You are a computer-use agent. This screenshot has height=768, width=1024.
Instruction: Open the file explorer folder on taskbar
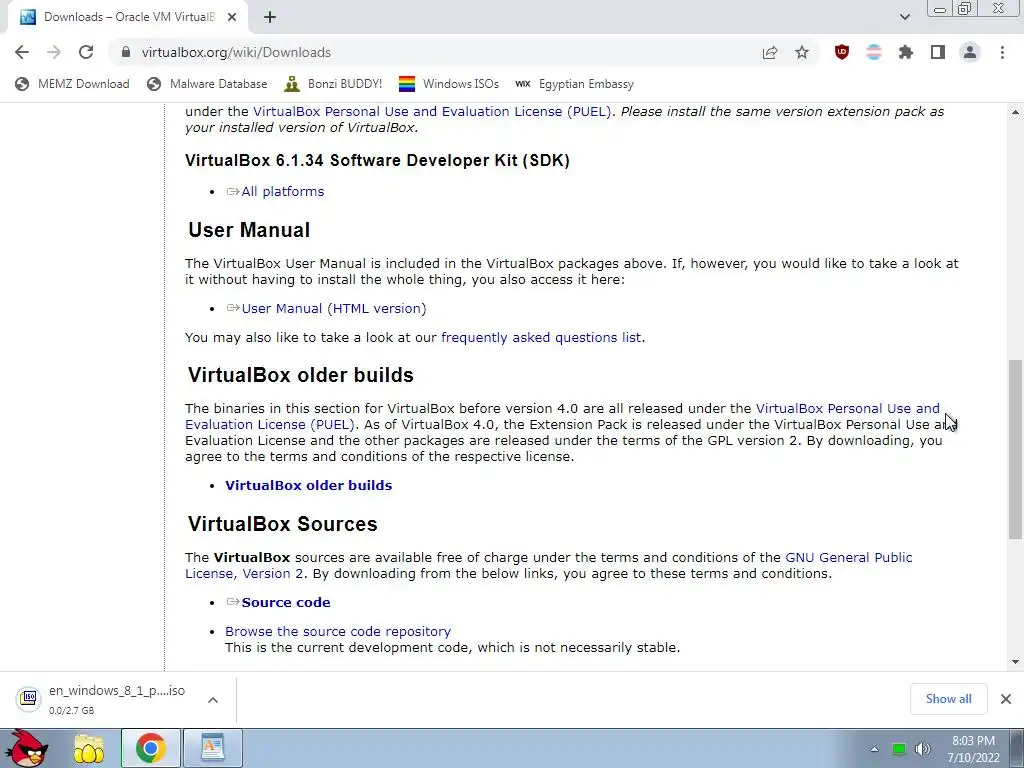89,749
